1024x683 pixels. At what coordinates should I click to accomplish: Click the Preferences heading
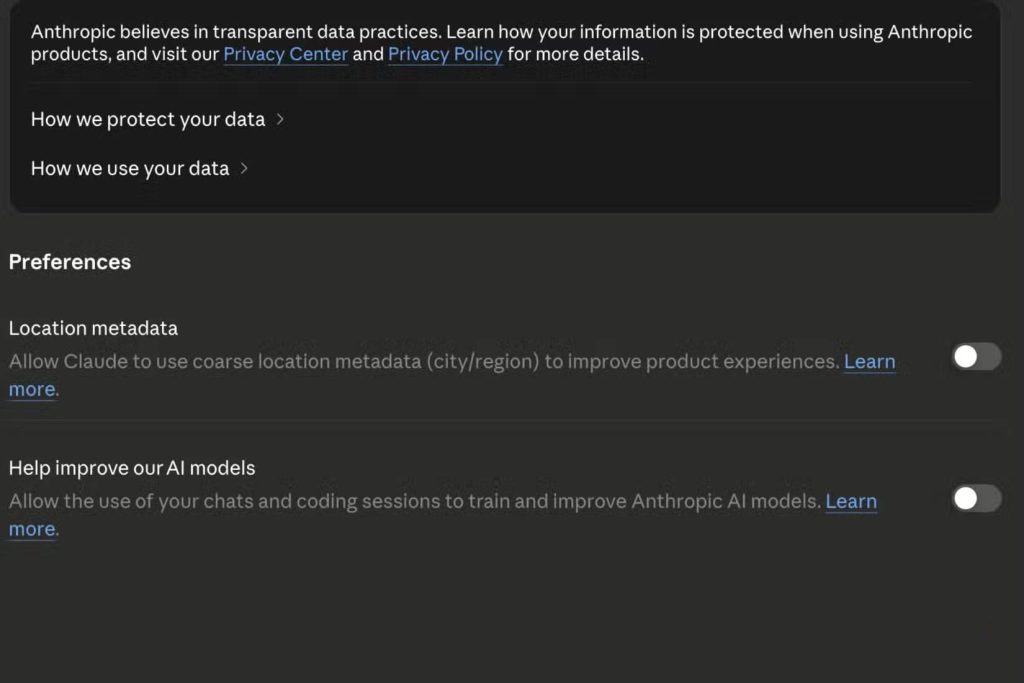point(70,262)
